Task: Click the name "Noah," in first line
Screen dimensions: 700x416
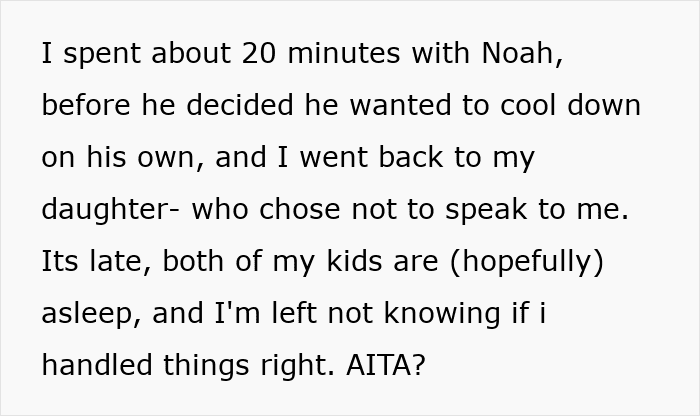Action: (522, 54)
